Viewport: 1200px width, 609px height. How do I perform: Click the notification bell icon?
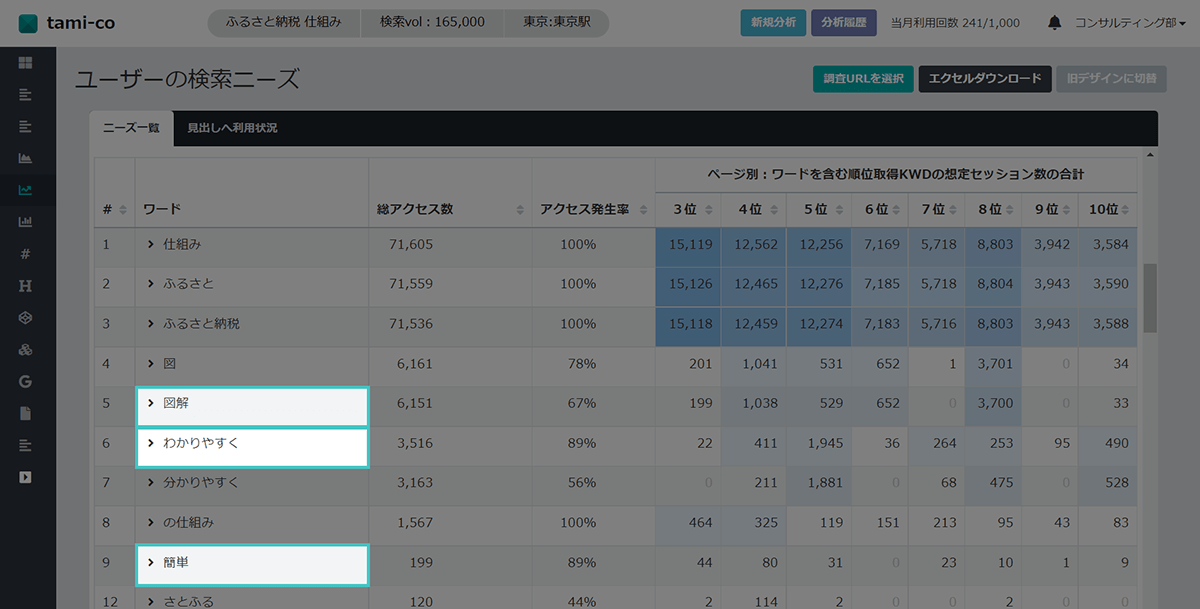[x=1054, y=23]
